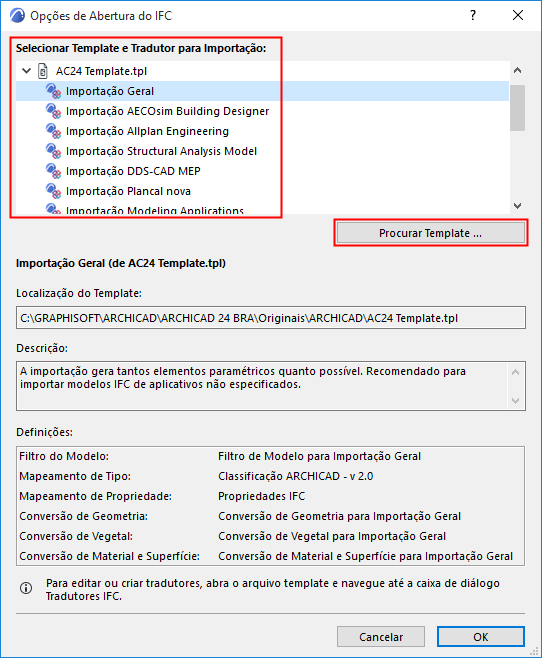Click the translator icon beside Importação DDS-CAD MEP

(x=53, y=171)
